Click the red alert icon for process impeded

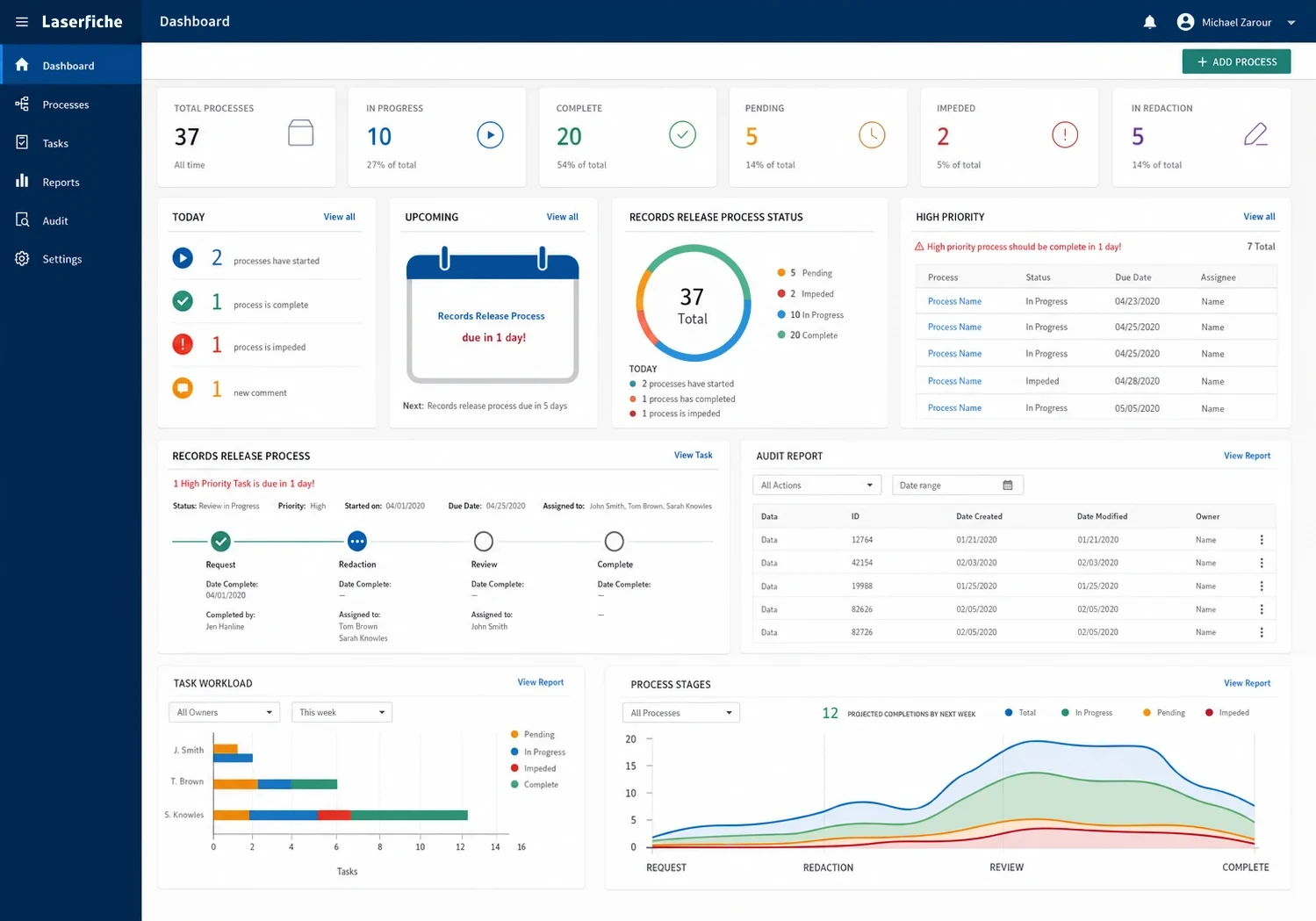point(183,344)
